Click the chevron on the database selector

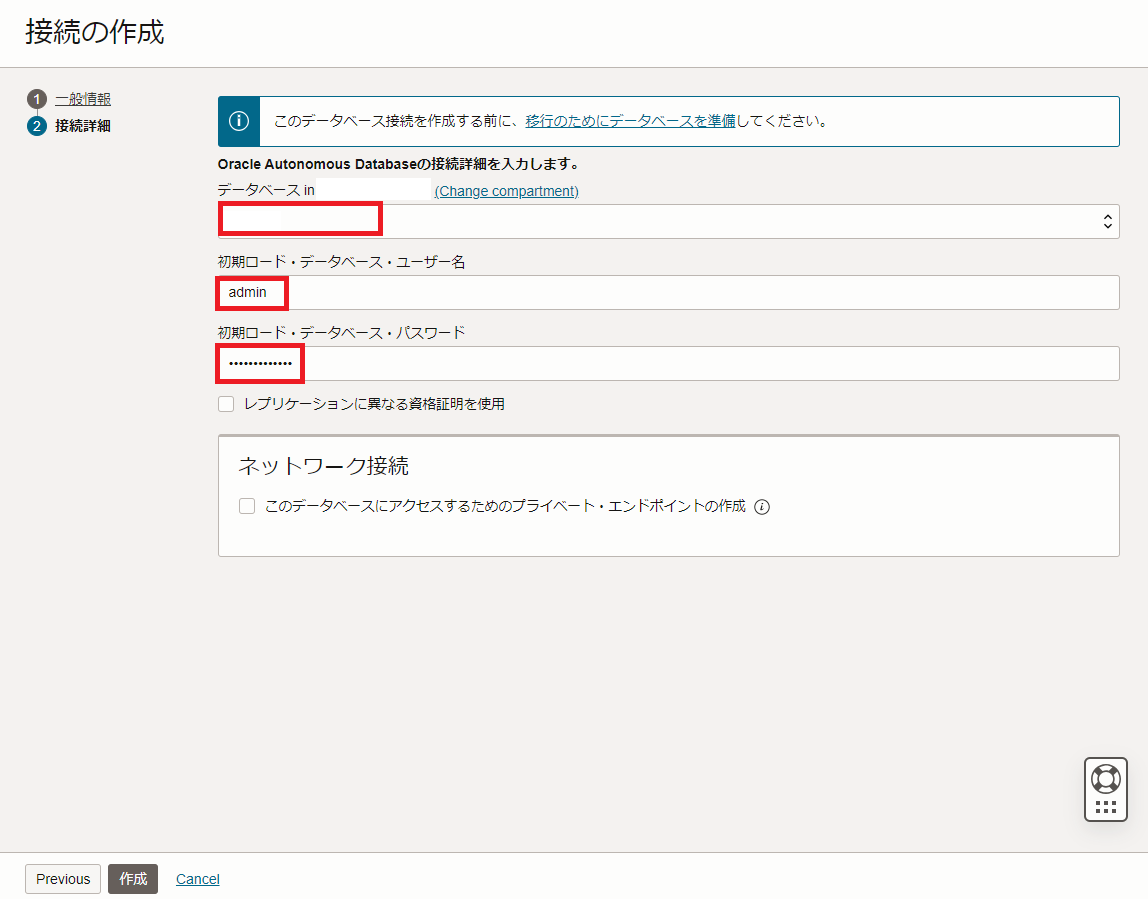pos(1107,221)
